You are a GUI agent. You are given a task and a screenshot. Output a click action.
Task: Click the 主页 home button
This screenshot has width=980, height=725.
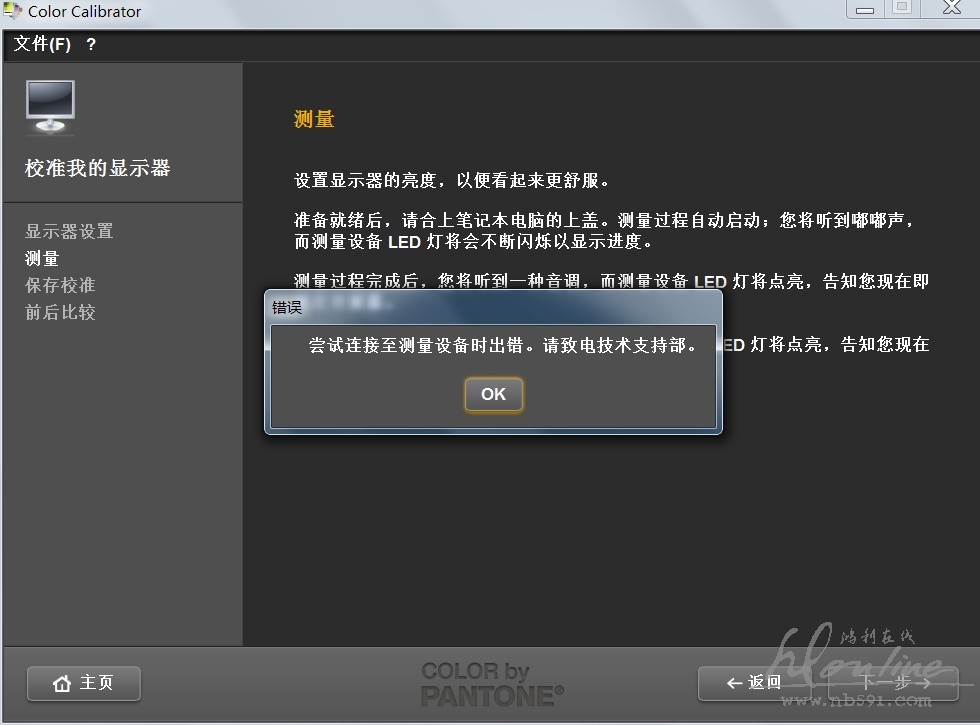coord(83,683)
